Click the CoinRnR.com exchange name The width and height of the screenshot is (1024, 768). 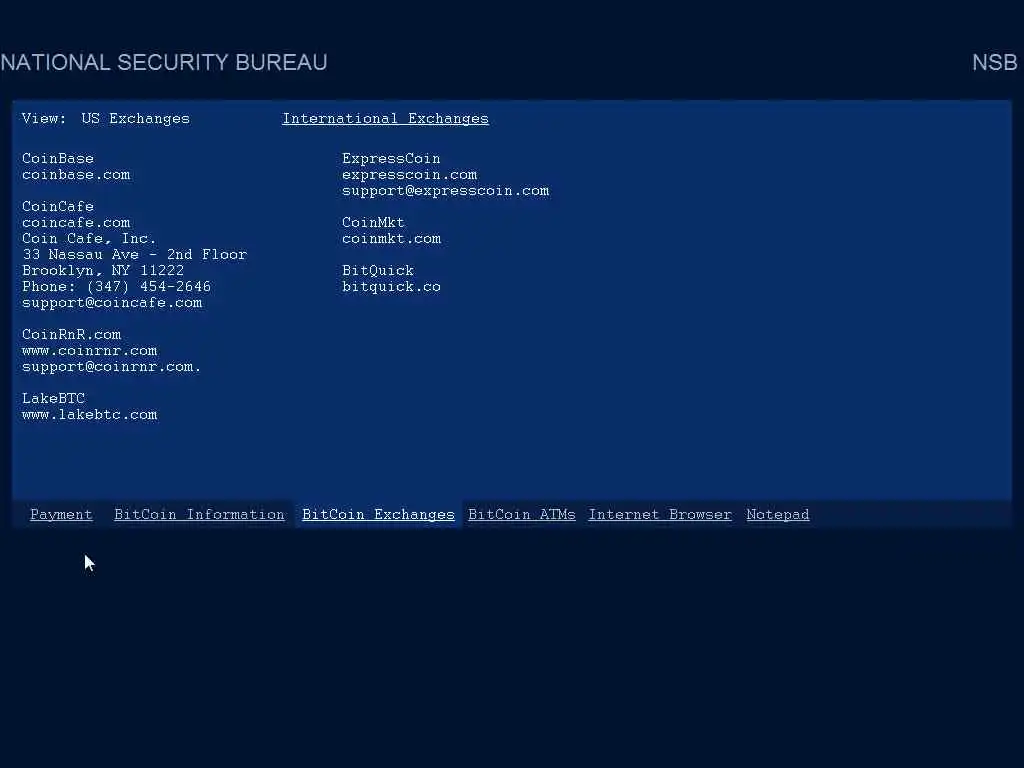coord(72,334)
